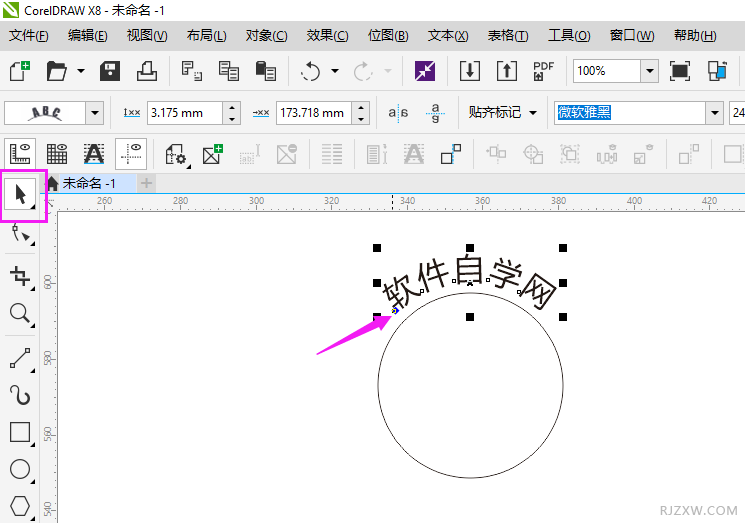Select the Artistic Media tool

coord(20,394)
